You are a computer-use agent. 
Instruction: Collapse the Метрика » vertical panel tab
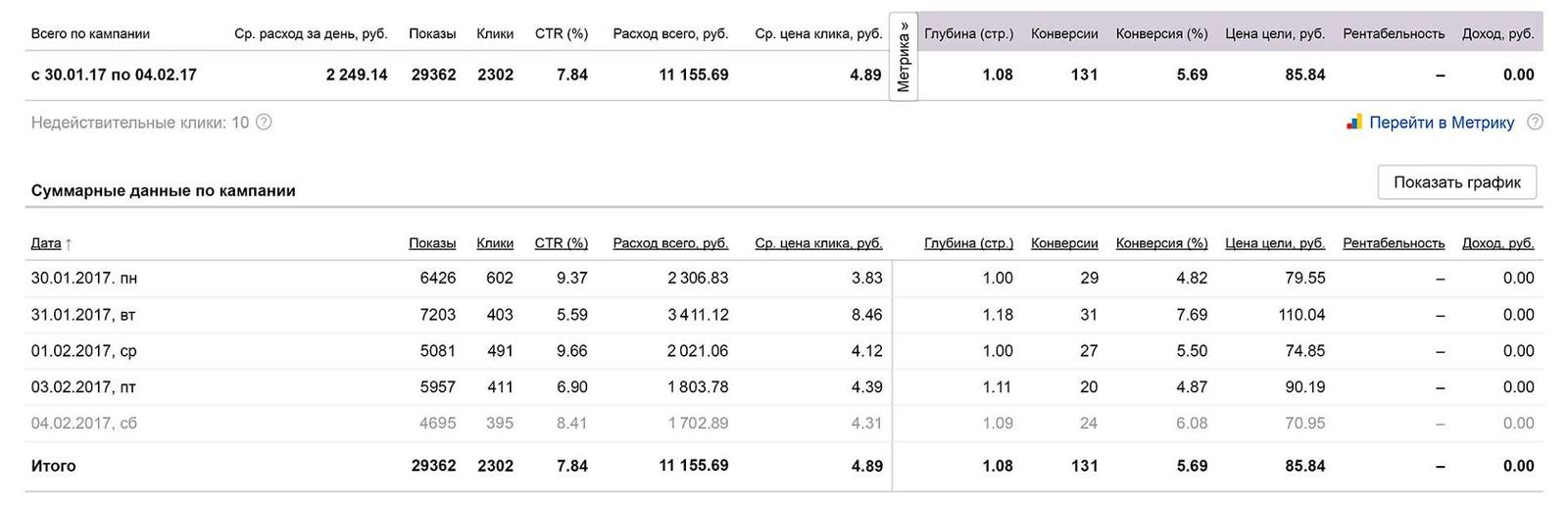point(903,57)
